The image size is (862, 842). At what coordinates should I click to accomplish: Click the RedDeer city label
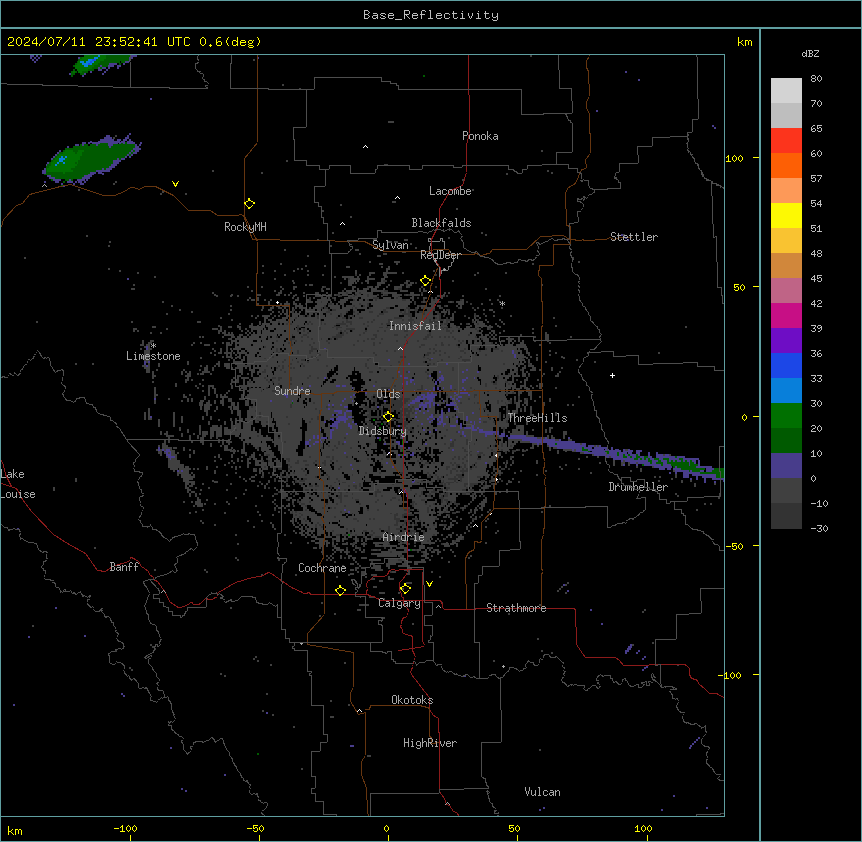tap(440, 255)
